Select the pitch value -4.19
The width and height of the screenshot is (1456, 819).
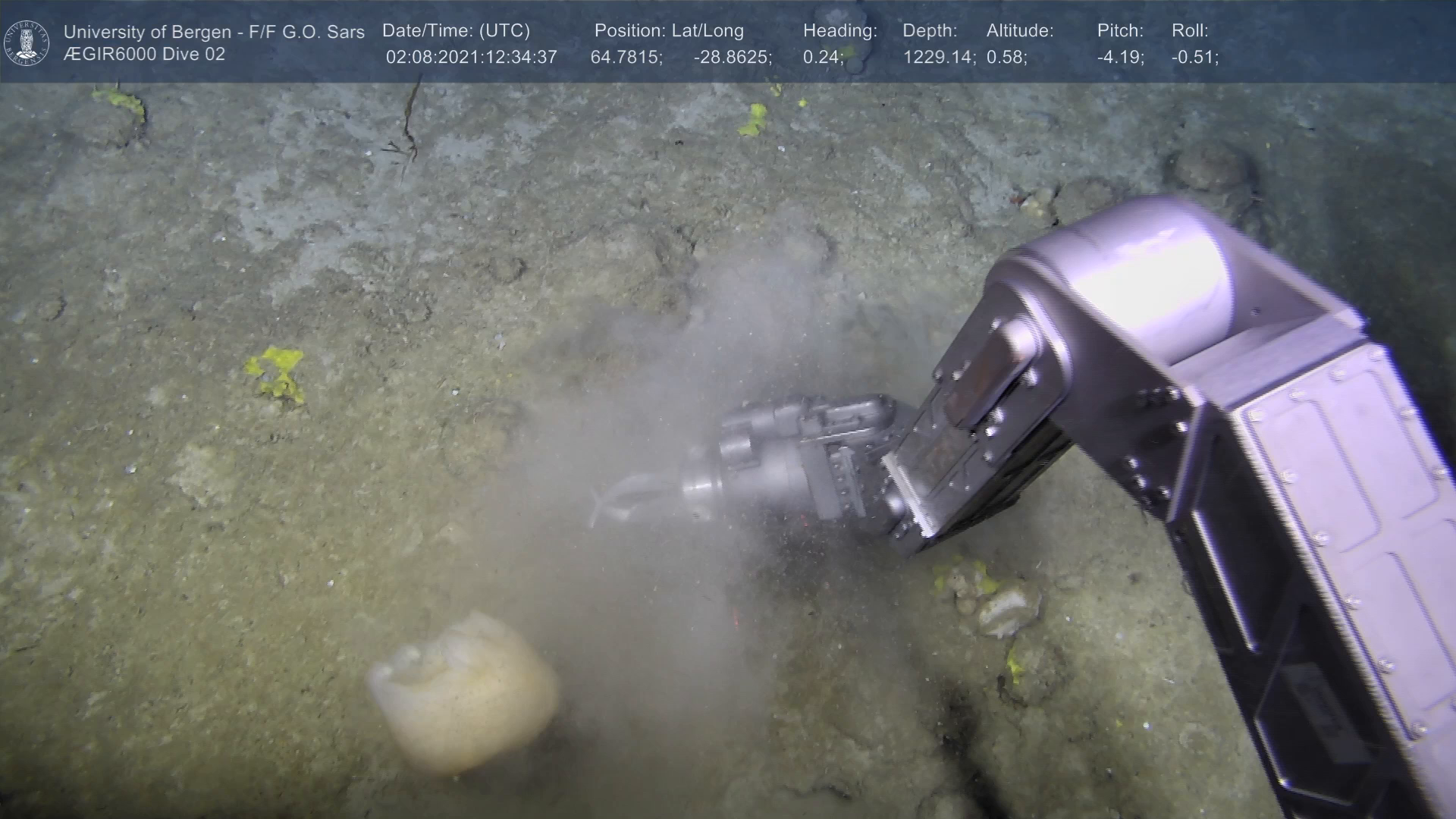[1120, 58]
